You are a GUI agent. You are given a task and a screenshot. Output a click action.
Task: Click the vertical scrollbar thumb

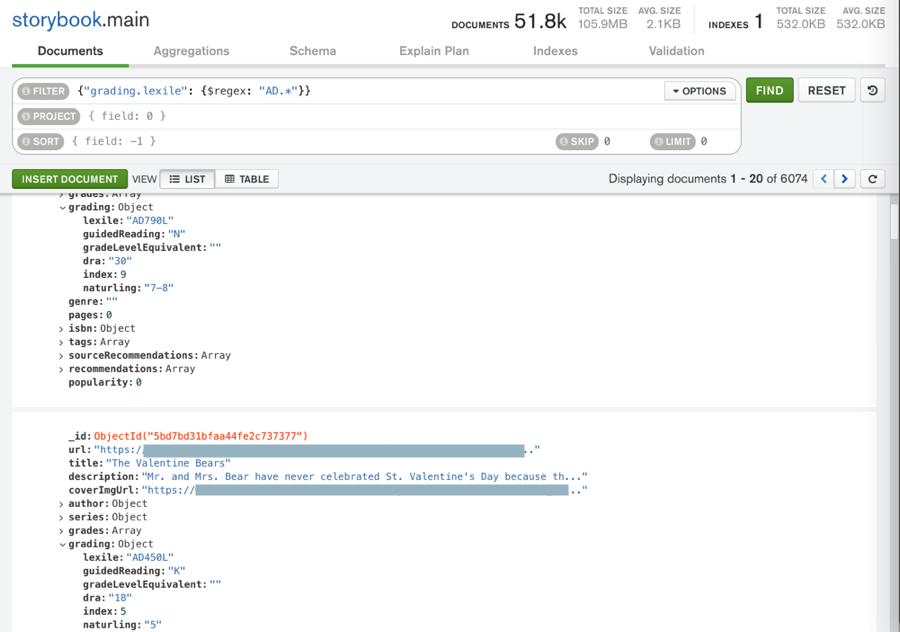(894, 221)
